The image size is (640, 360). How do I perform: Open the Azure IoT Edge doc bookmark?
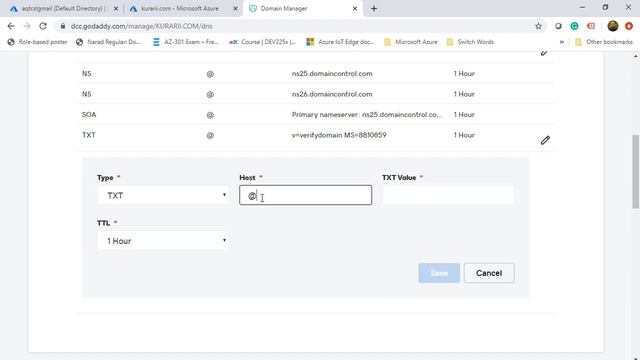click(x=340, y=42)
